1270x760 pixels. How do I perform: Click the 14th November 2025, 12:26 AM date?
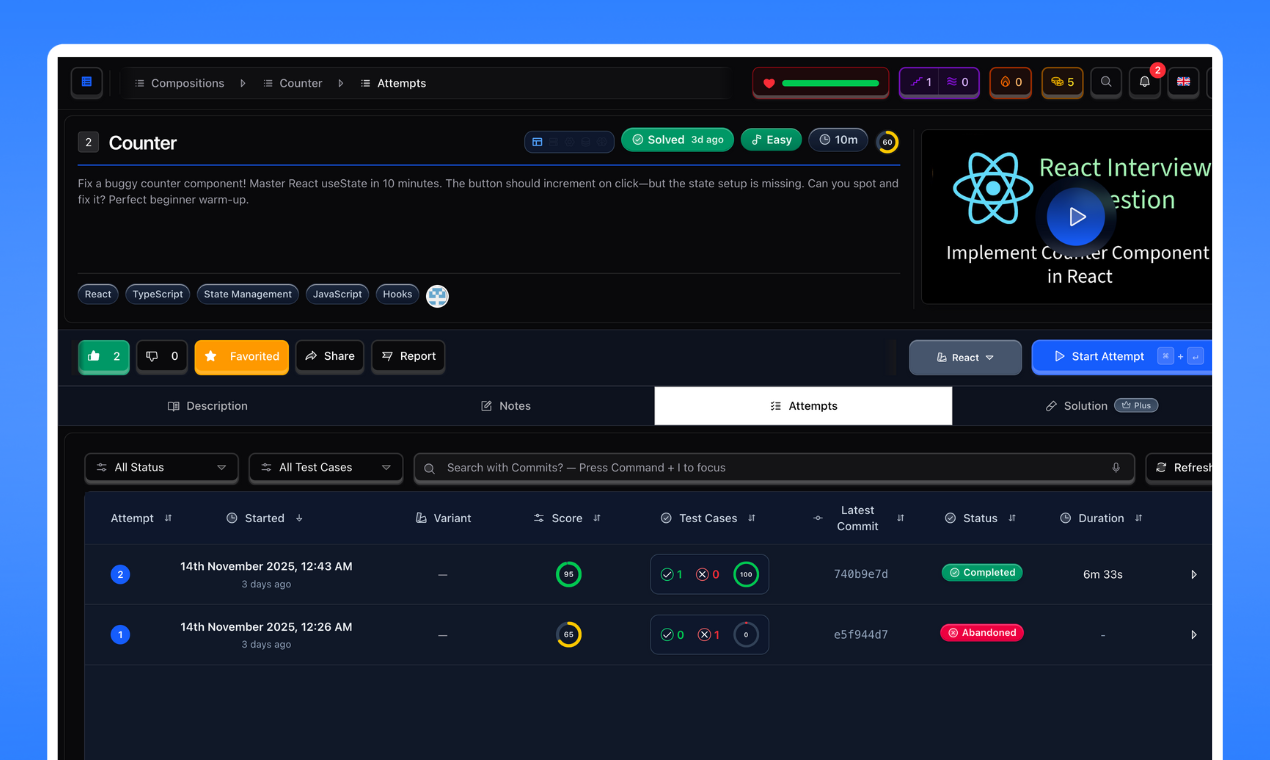click(266, 627)
